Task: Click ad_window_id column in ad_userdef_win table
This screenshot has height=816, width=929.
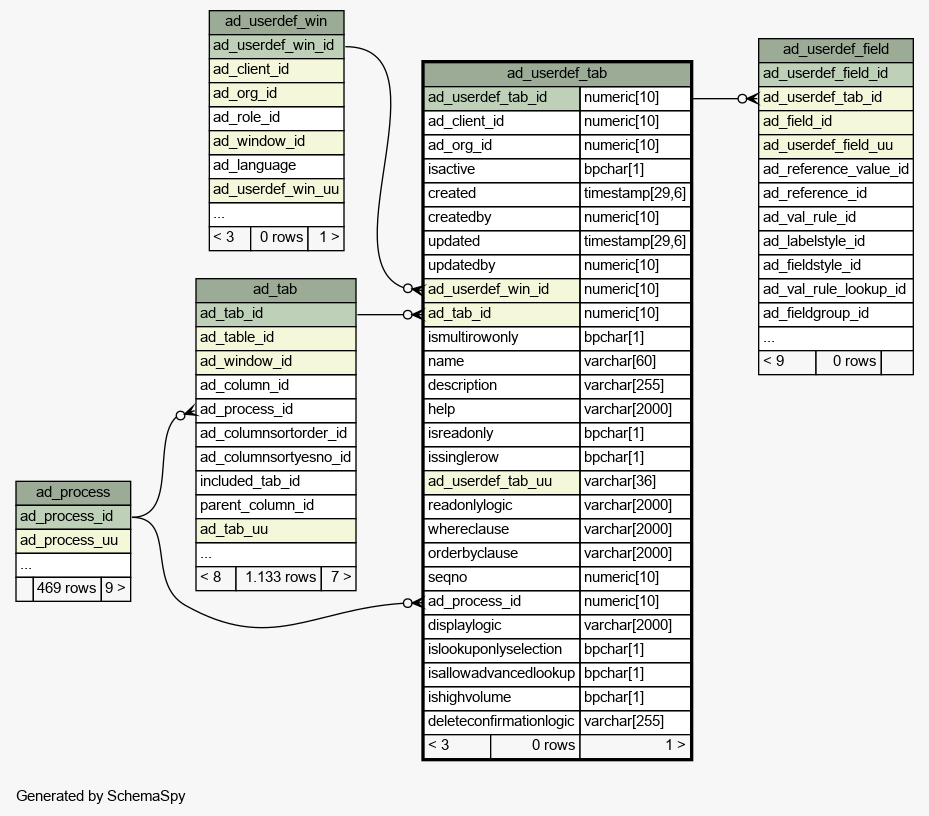Action: click(x=276, y=141)
